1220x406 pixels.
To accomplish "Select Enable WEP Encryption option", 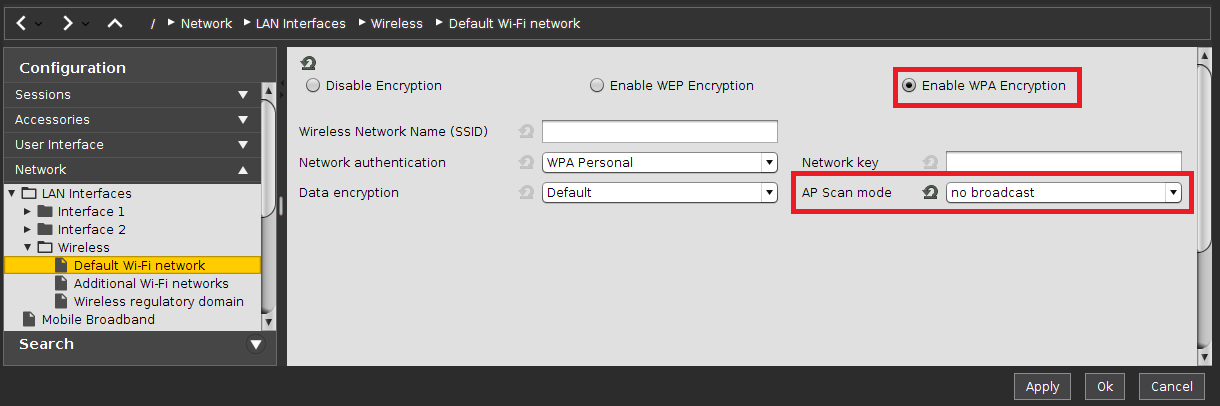I will pyautogui.click(x=597, y=86).
